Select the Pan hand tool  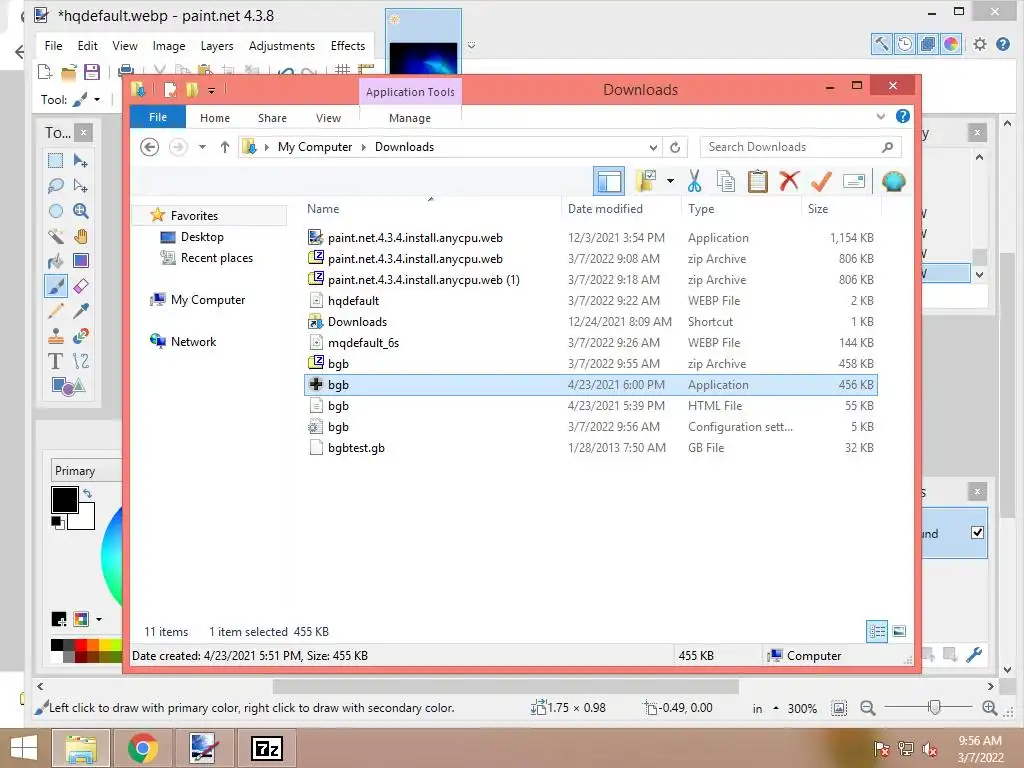[81, 236]
